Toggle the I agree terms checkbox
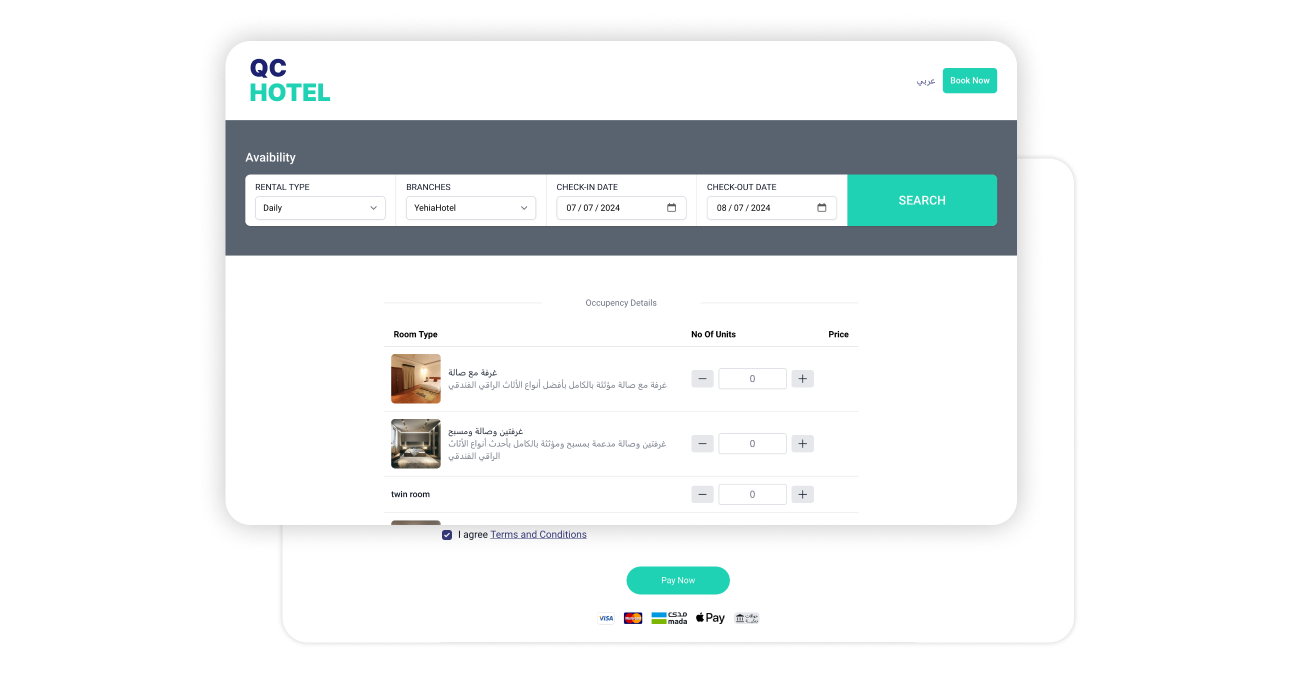 click(x=447, y=535)
